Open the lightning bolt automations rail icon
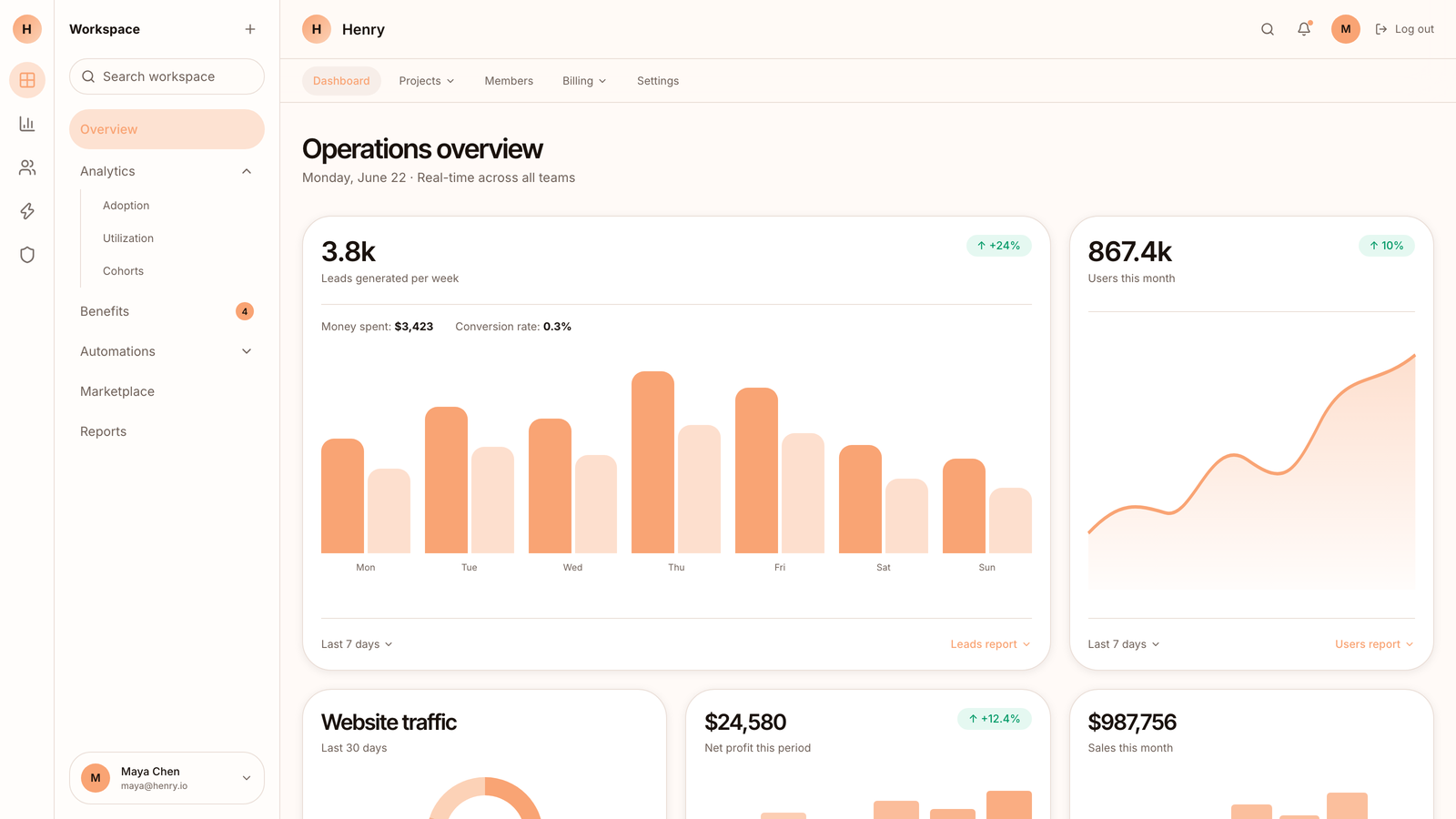The image size is (1456, 819). 27,211
